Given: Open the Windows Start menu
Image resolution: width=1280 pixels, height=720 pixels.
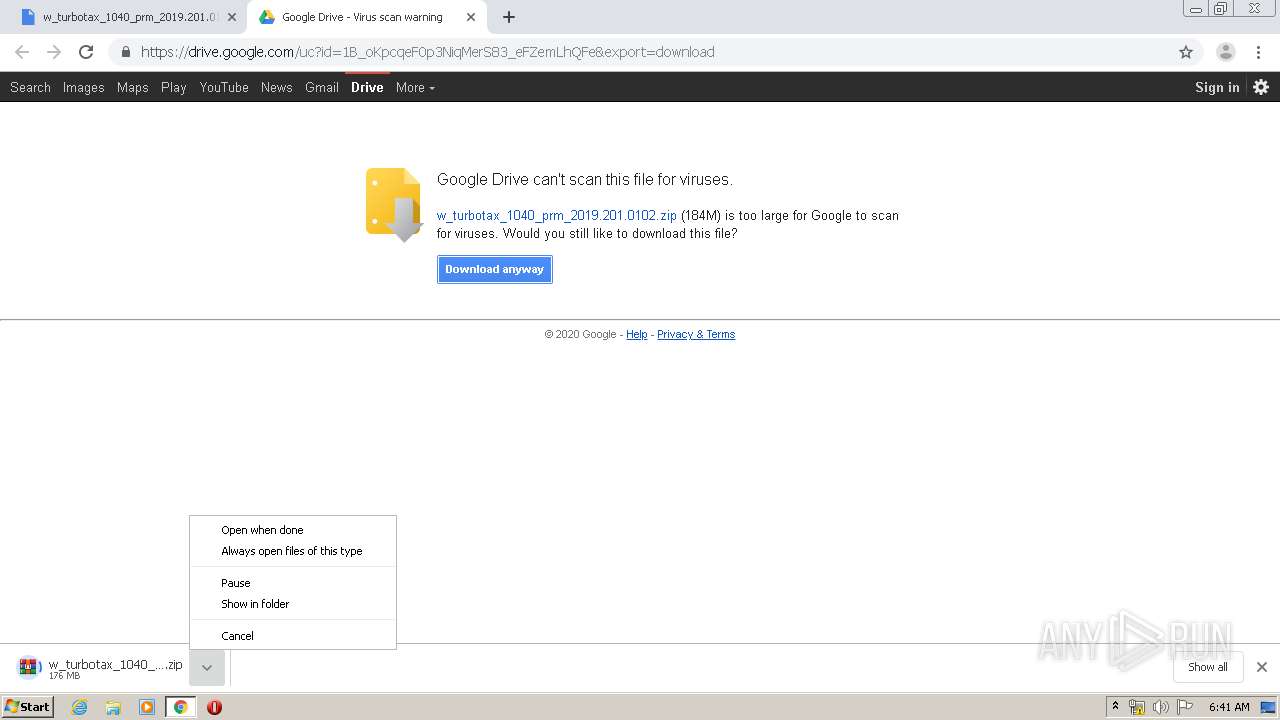Looking at the screenshot, I should [x=27, y=706].
